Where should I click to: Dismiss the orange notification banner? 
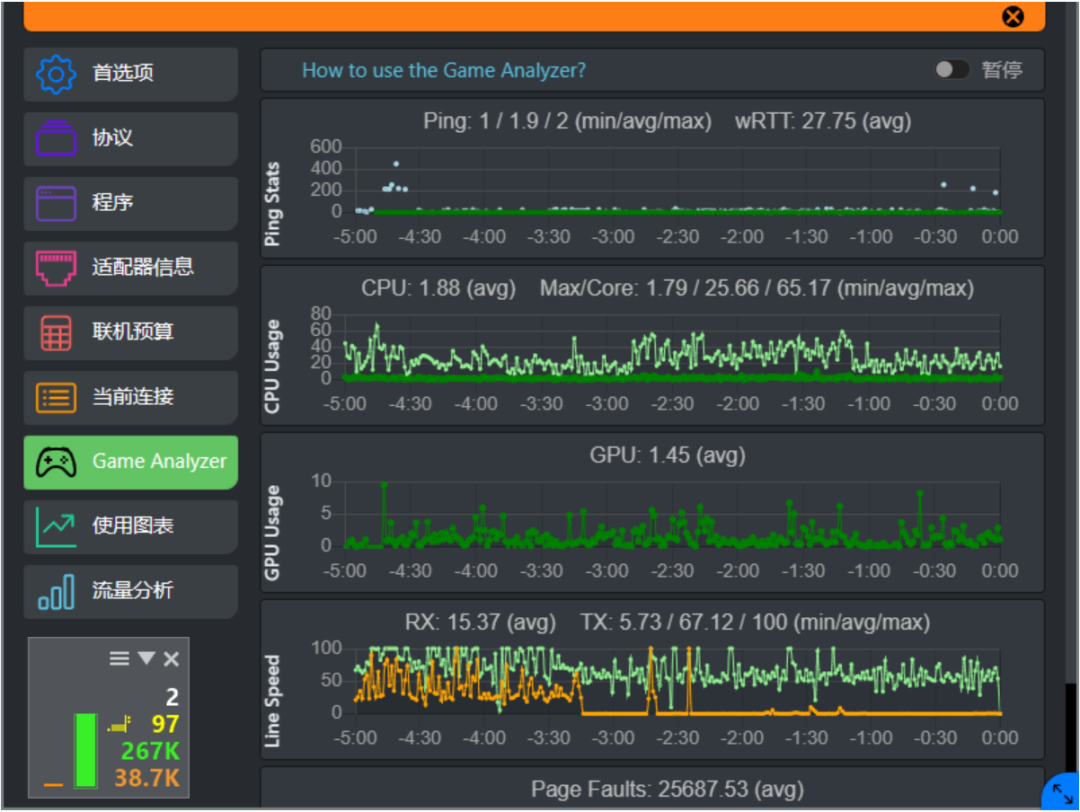(x=1012, y=17)
